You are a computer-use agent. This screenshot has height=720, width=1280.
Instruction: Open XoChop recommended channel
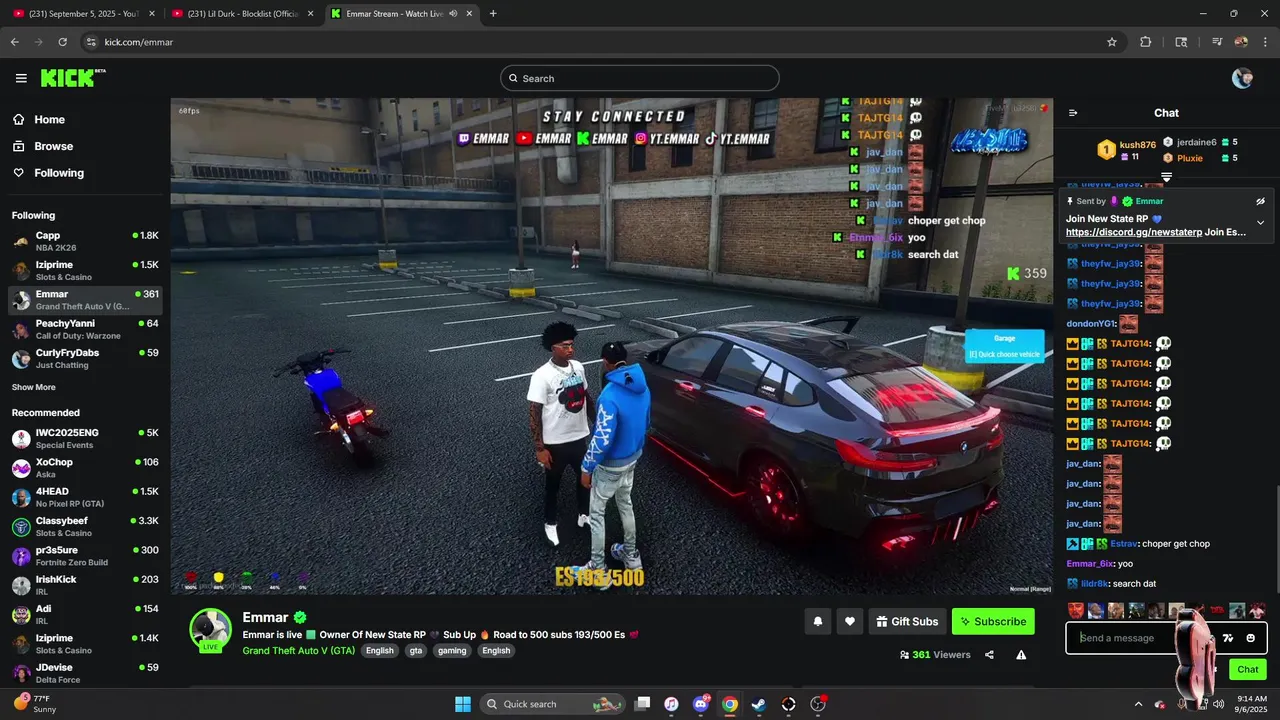pos(85,468)
